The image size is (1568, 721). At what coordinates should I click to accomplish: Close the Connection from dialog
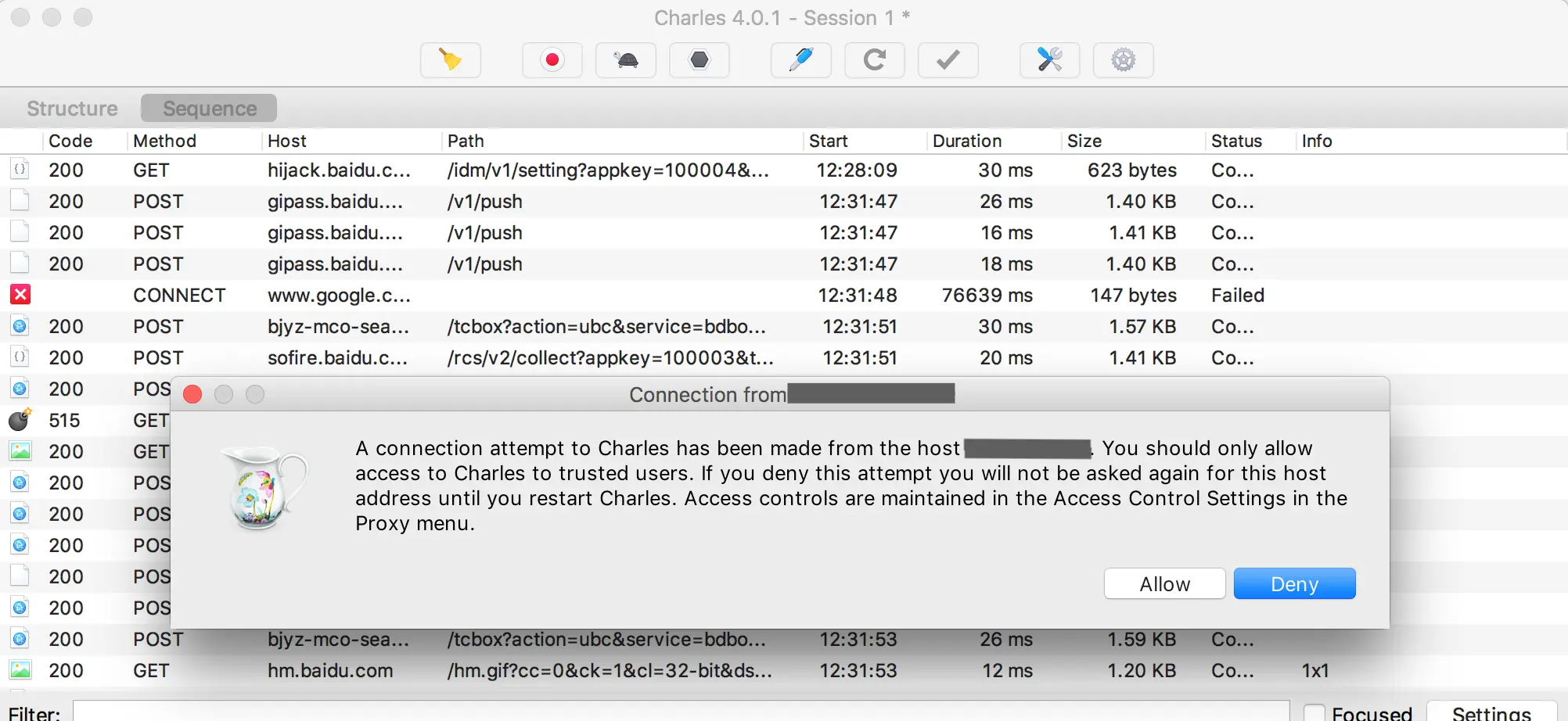click(x=192, y=394)
